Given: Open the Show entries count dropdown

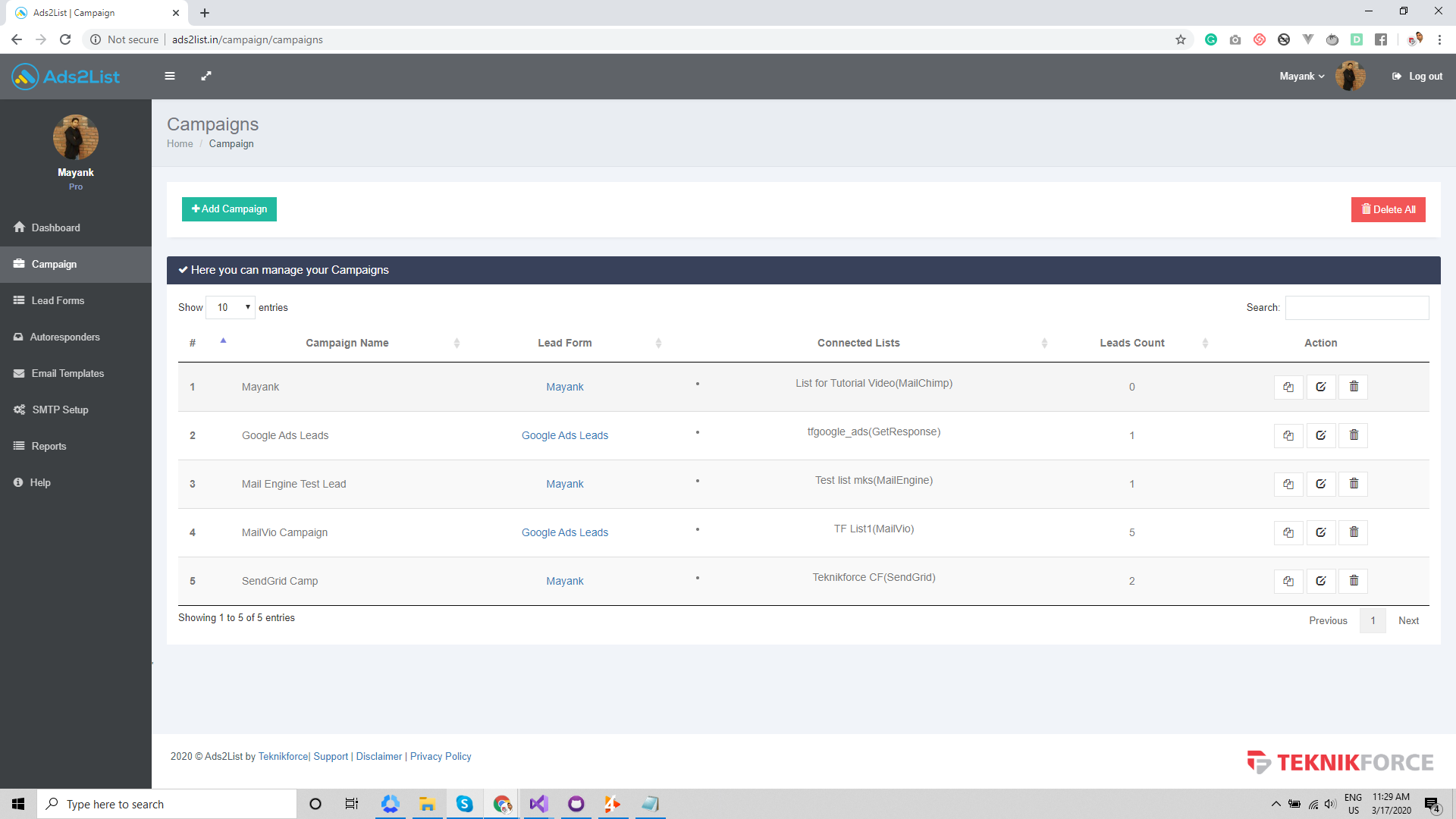Looking at the screenshot, I should pyautogui.click(x=231, y=307).
